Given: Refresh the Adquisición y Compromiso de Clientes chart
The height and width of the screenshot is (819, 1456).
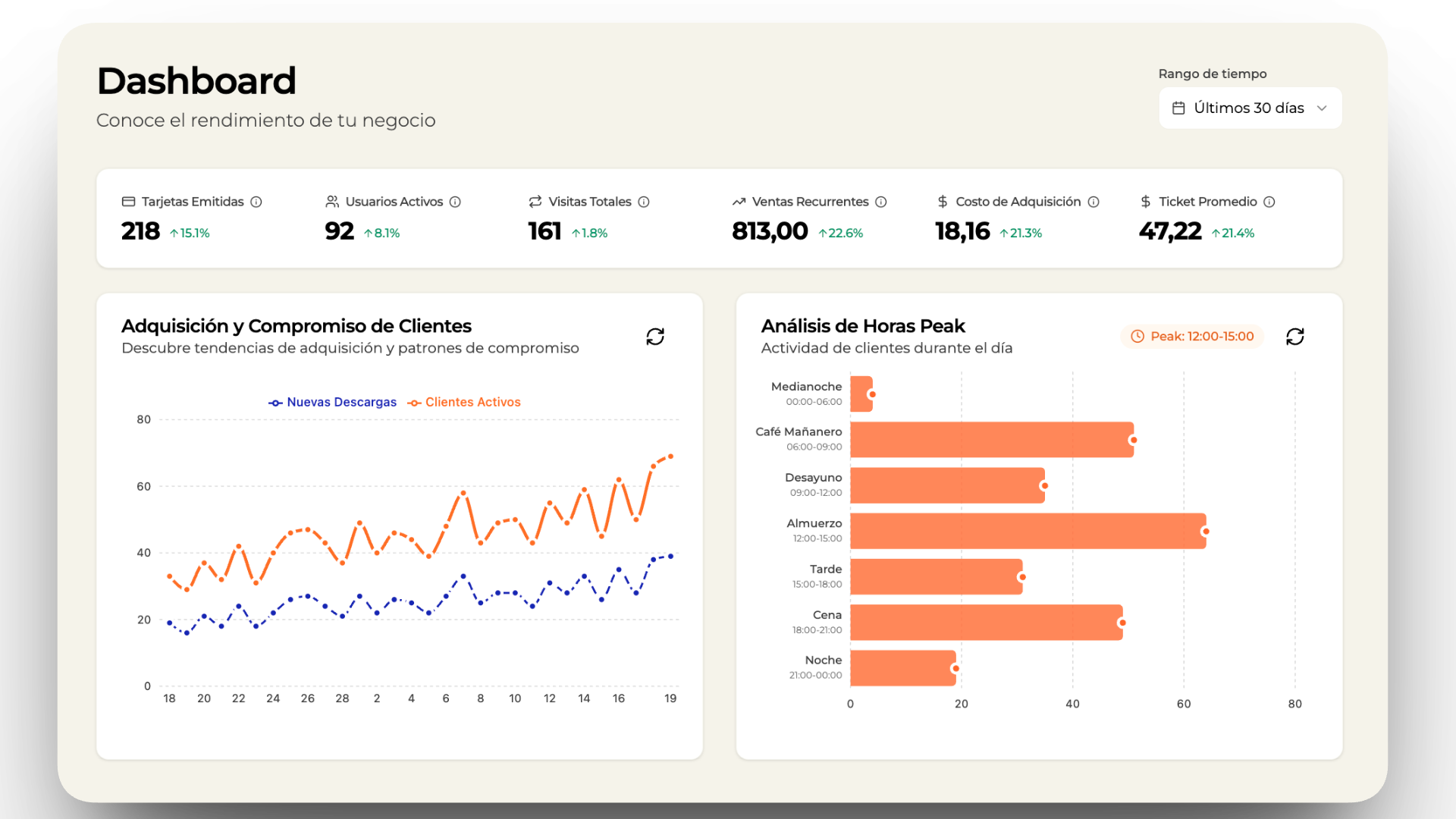Looking at the screenshot, I should tap(655, 336).
